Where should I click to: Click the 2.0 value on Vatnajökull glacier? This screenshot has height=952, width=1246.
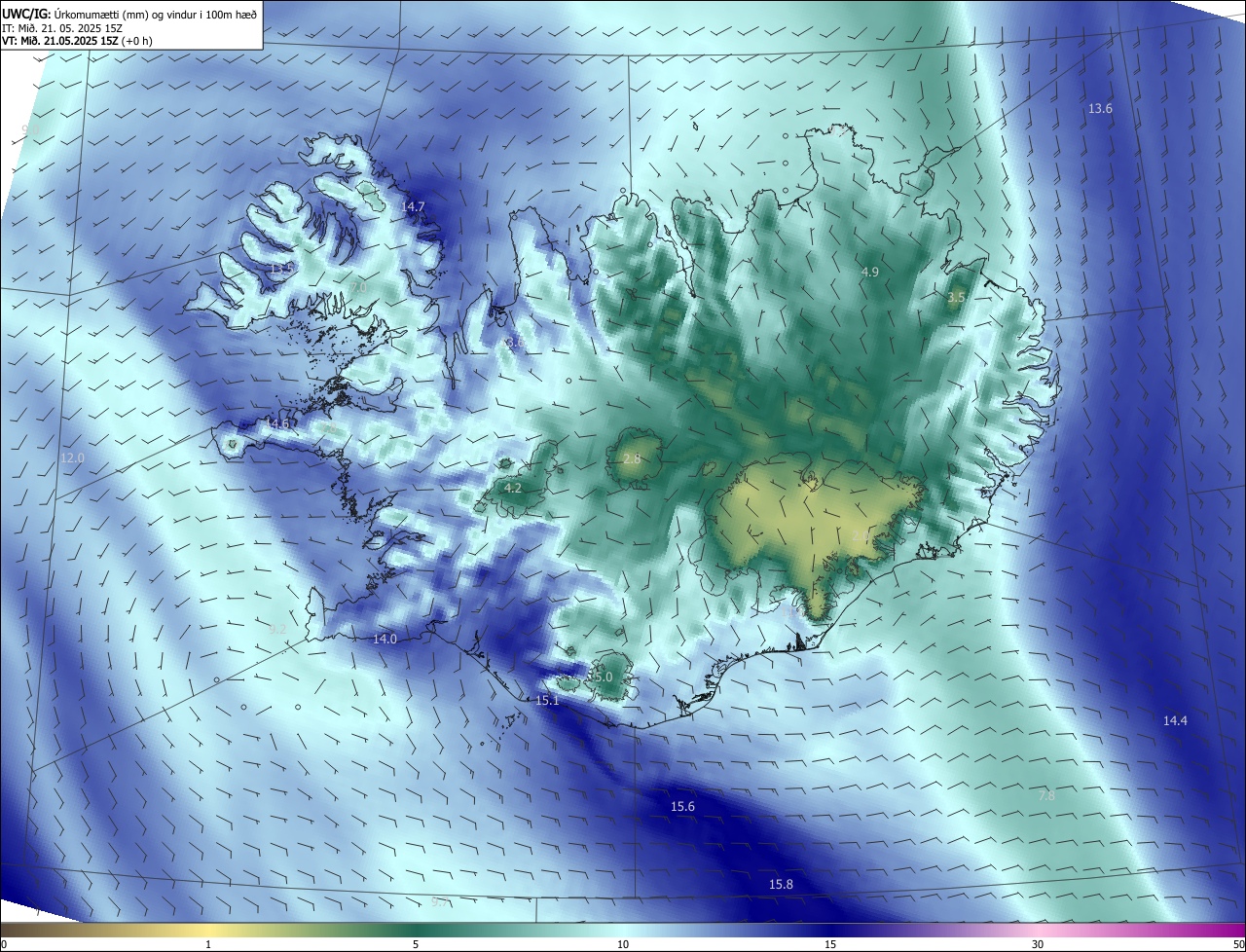coord(861,536)
